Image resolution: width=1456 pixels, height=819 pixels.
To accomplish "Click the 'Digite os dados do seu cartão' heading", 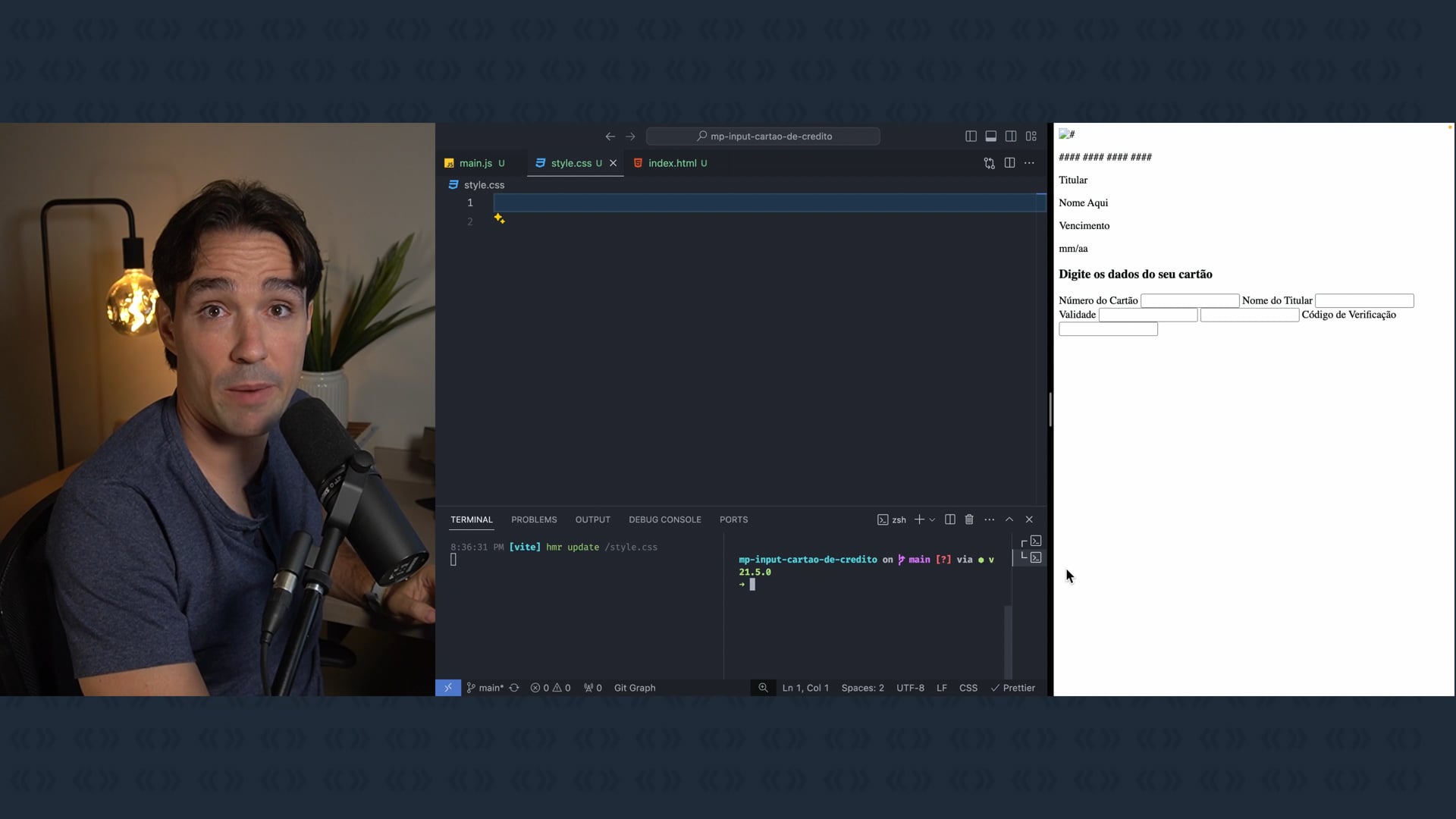I will tap(1135, 275).
